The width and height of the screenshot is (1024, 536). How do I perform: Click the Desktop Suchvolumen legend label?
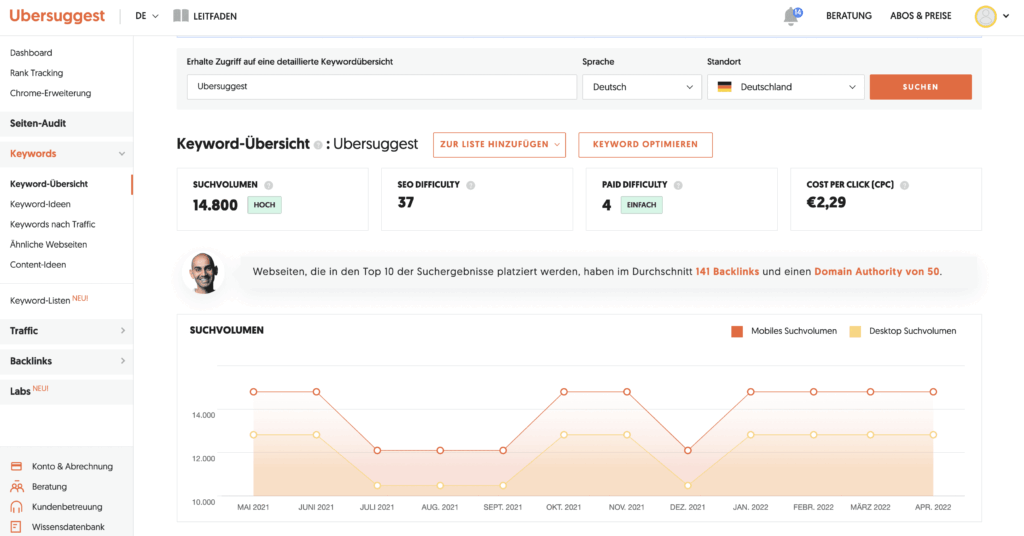pyautogui.click(x=912, y=331)
